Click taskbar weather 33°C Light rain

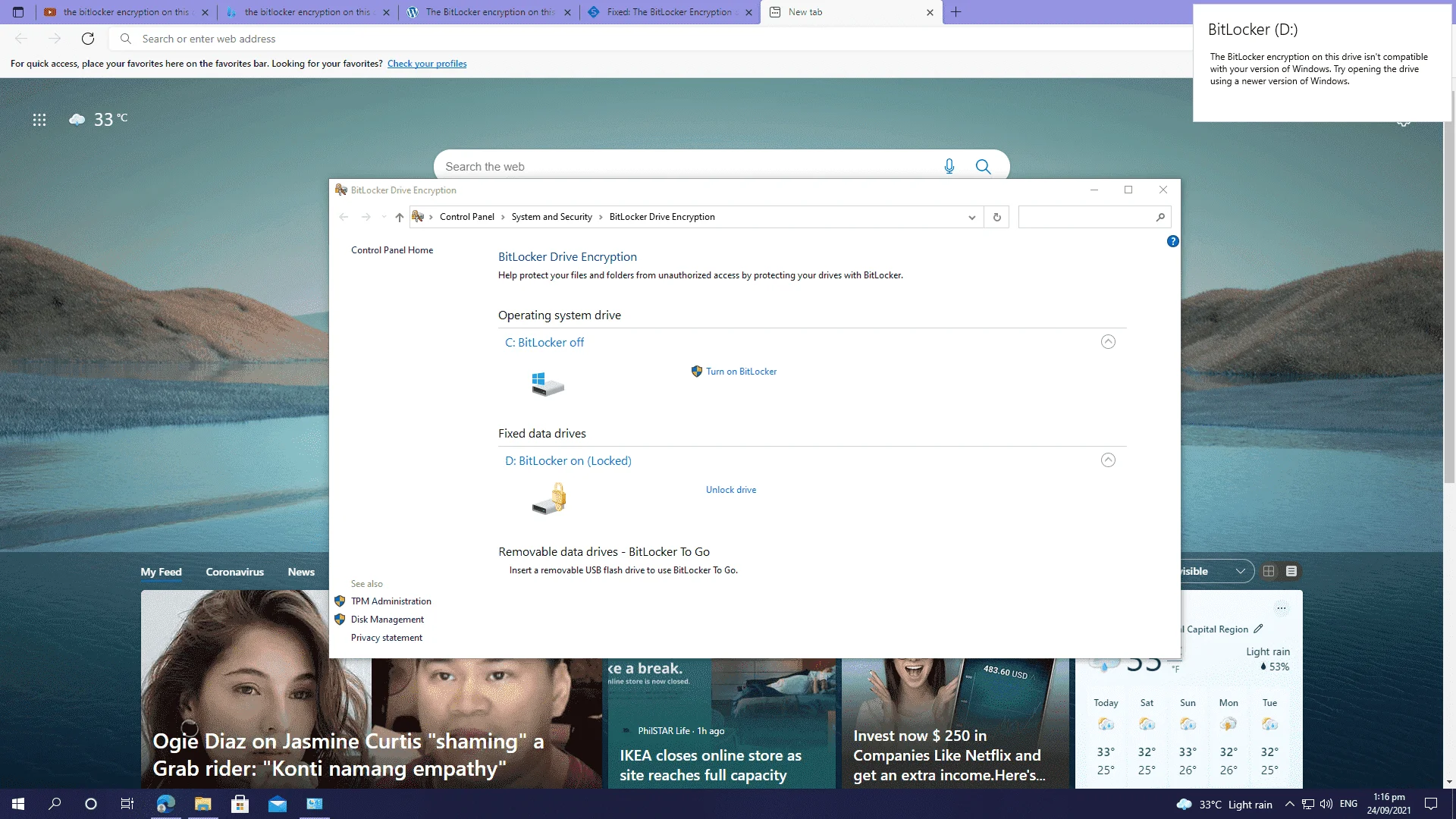[x=1224, y=805]
